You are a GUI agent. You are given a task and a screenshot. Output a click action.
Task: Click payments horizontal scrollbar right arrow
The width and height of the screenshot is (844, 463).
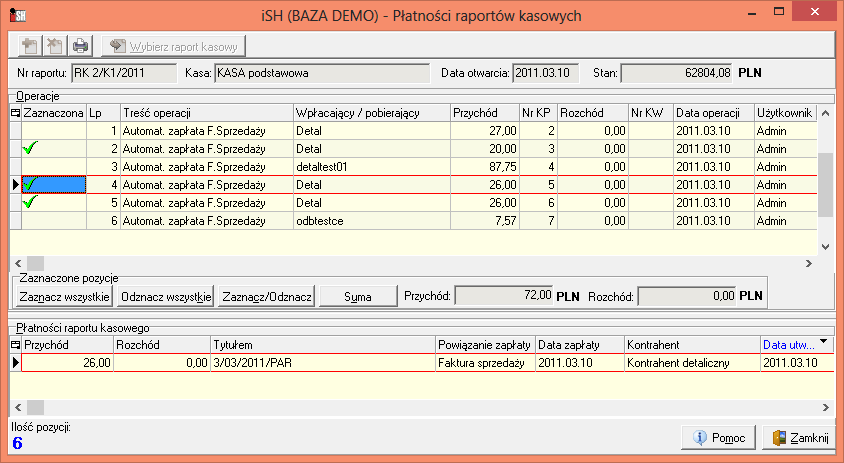tap(825, 408)
